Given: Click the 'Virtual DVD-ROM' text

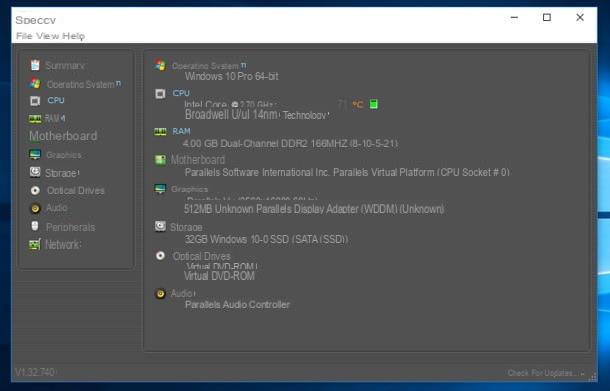Looking at the screenshot, I should pos(219,276).
